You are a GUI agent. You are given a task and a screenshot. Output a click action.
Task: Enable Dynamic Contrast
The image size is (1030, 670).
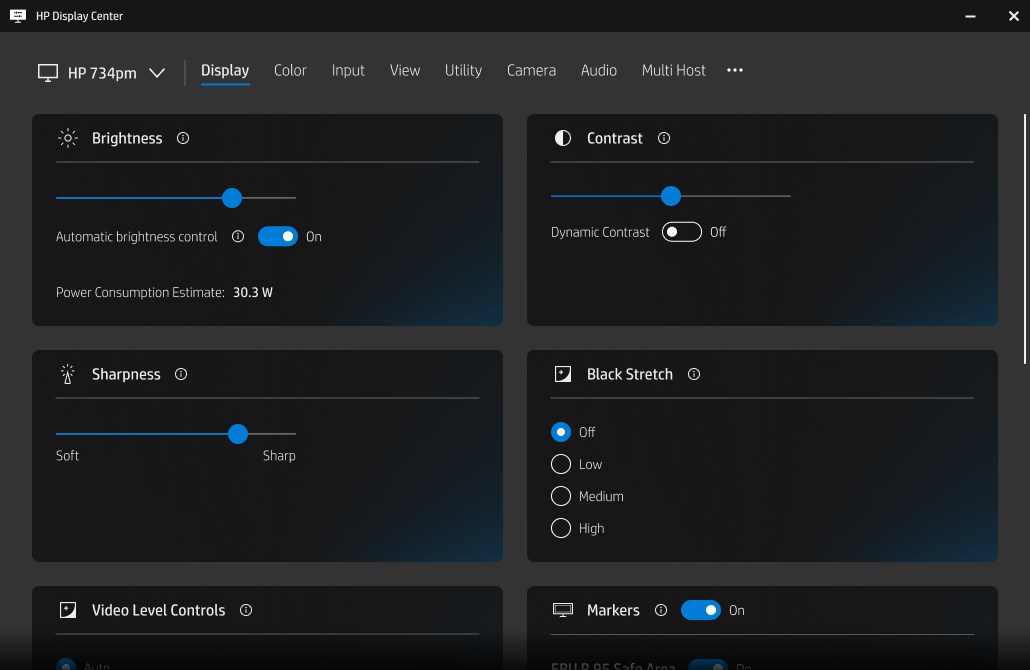tap(682, 231)
